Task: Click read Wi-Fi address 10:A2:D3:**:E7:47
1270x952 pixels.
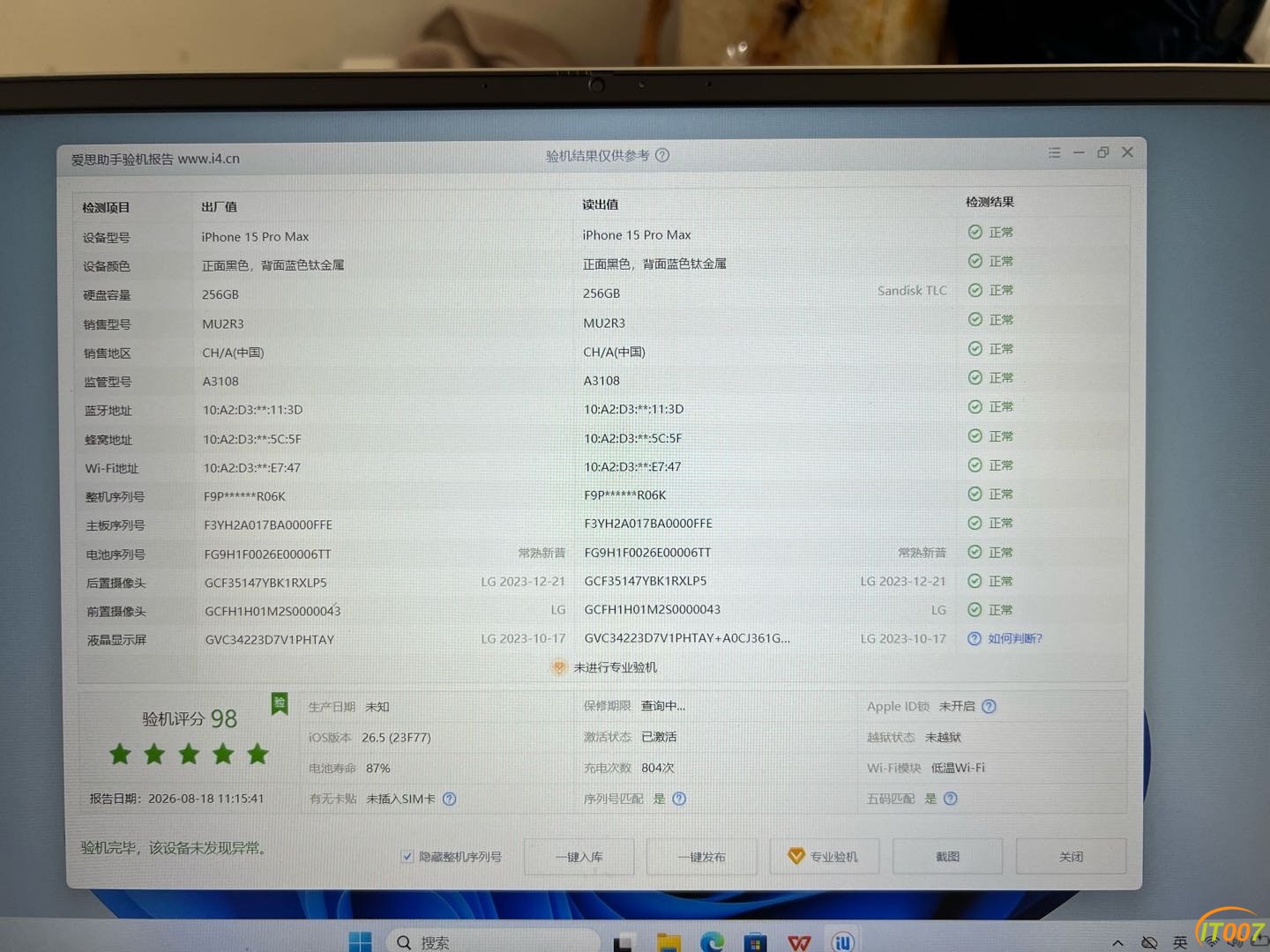Action: coord(632,466)
